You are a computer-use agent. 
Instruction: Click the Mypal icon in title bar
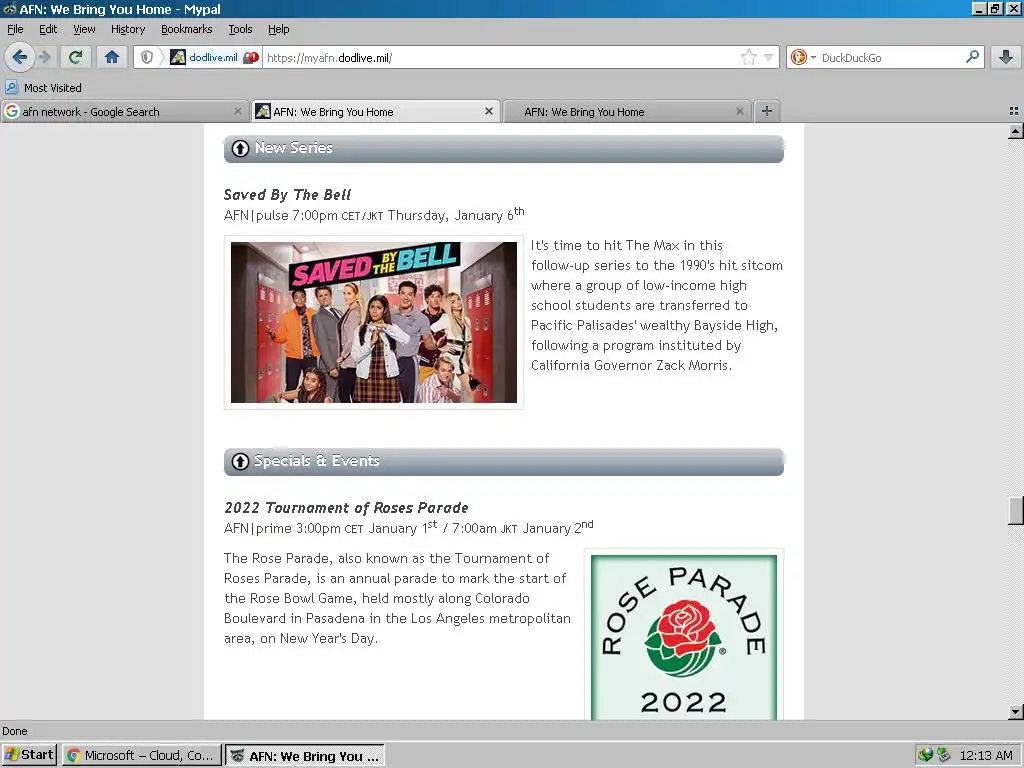(9, 9)
